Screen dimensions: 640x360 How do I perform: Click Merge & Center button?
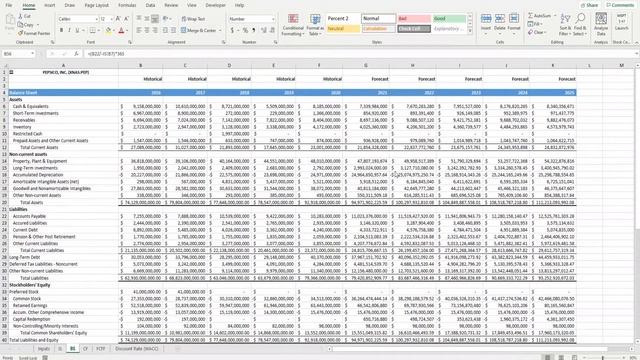(199, 30)
